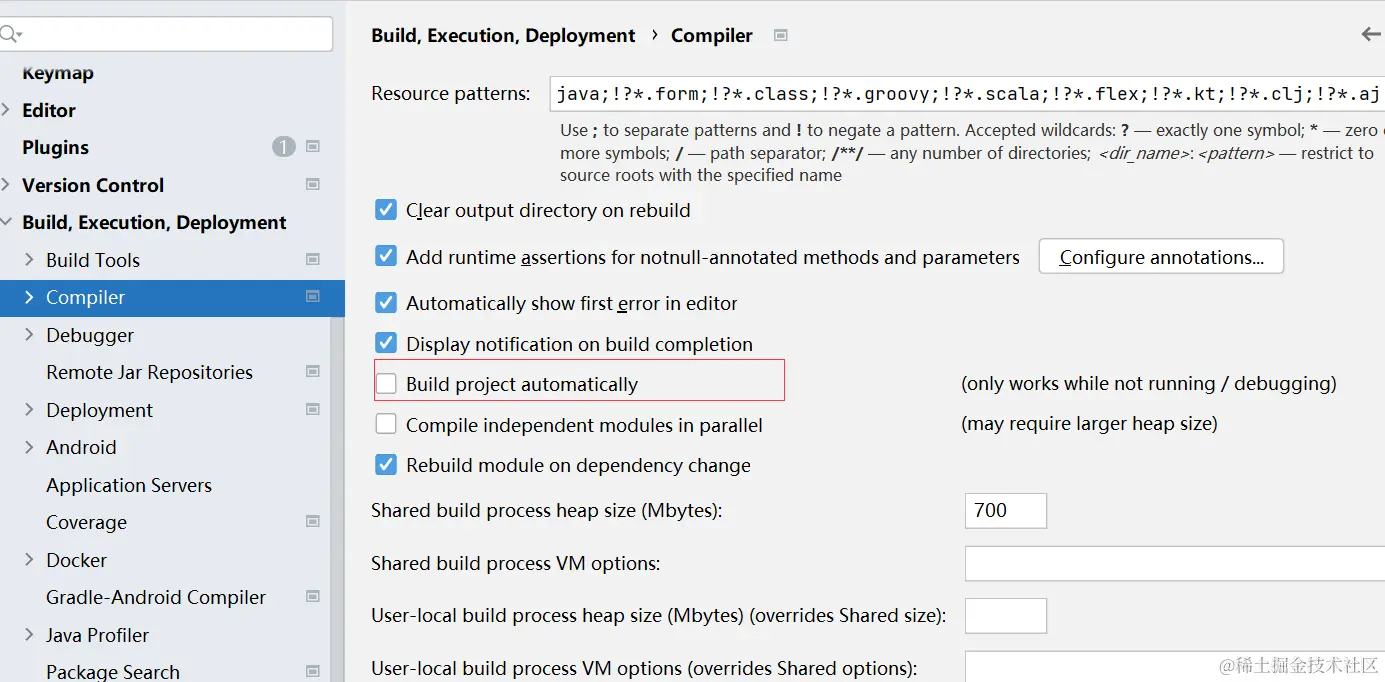Open the Application Servers settings page
The image size is (1385, 682).
pyautogui.click(x=129, y=485)
